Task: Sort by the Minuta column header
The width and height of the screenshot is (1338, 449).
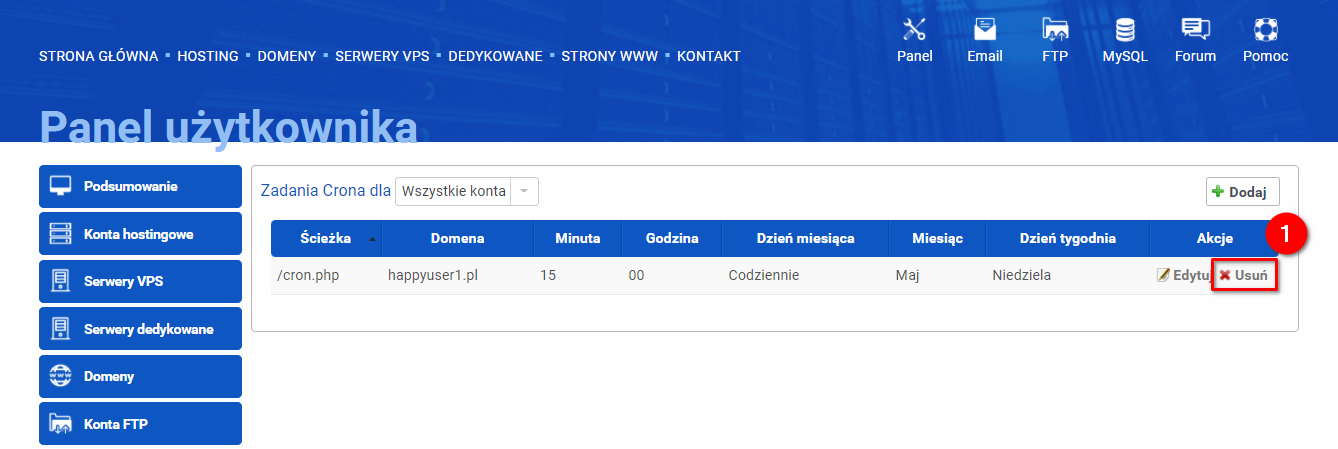Action: 577,239
